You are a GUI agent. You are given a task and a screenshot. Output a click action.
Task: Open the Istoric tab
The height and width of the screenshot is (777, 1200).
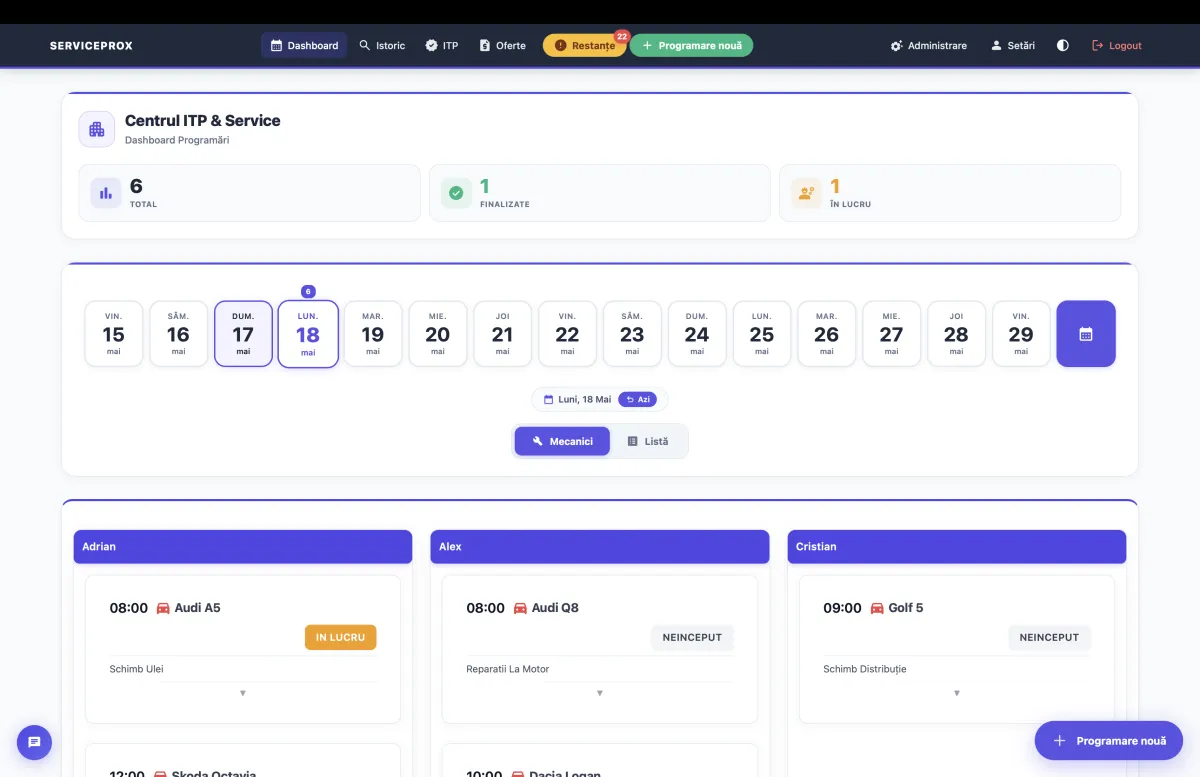pyautogui.click(x=382, y=45)
